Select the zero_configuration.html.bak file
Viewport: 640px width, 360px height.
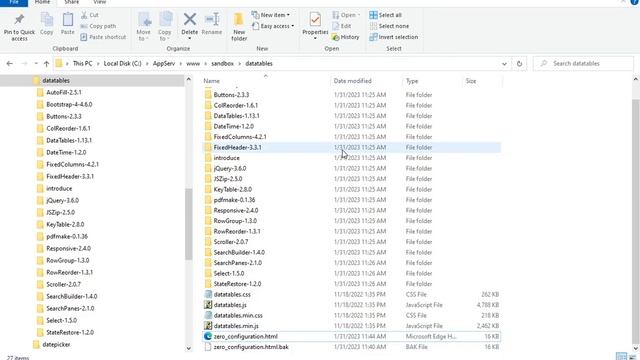(351, 347)
